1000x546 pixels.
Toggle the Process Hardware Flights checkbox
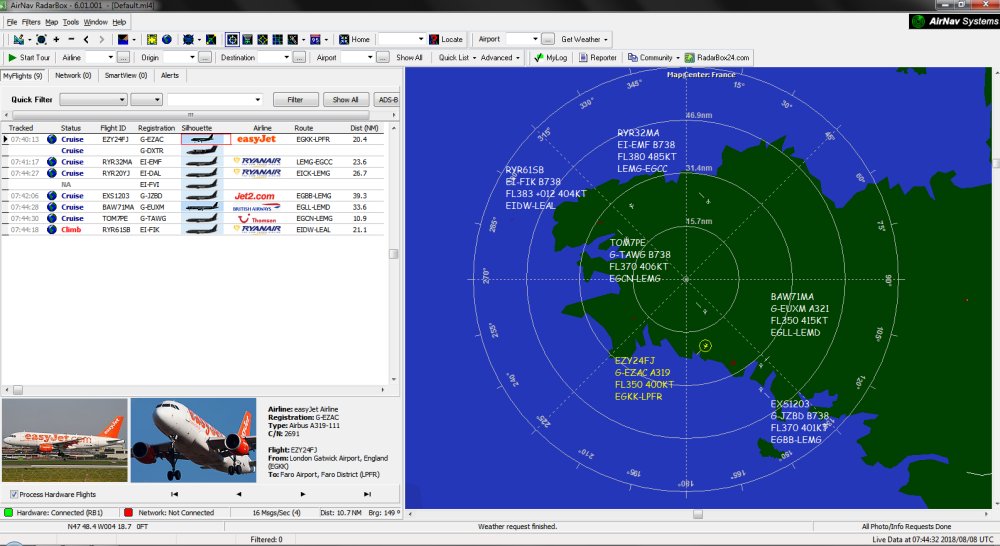[x=13, y=494]
